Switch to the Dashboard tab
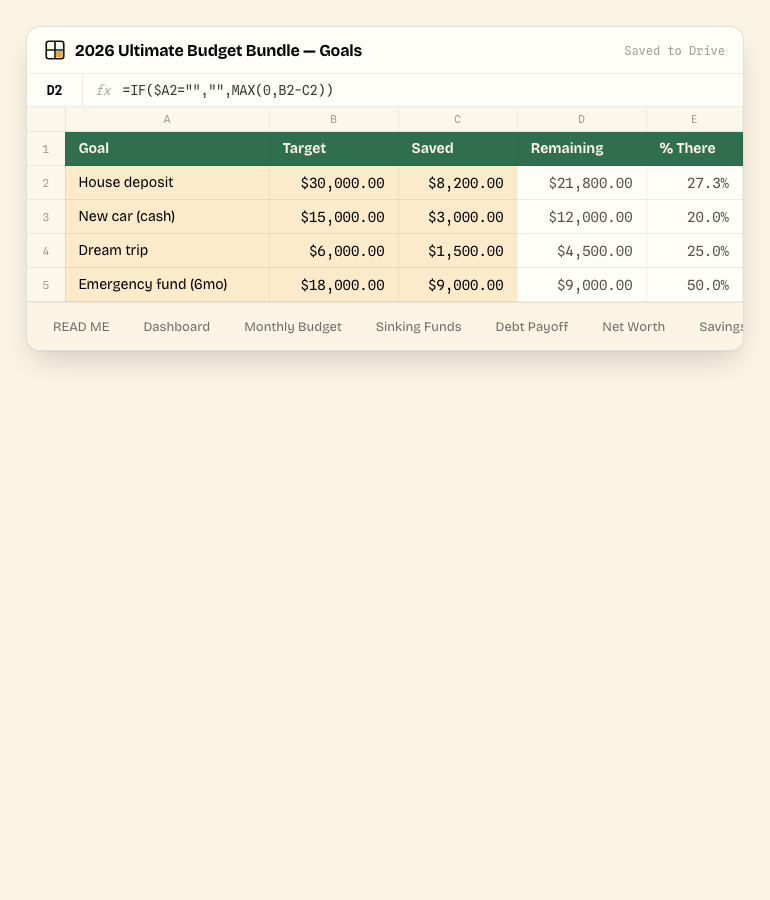770x900 pixels. point(177,327)
